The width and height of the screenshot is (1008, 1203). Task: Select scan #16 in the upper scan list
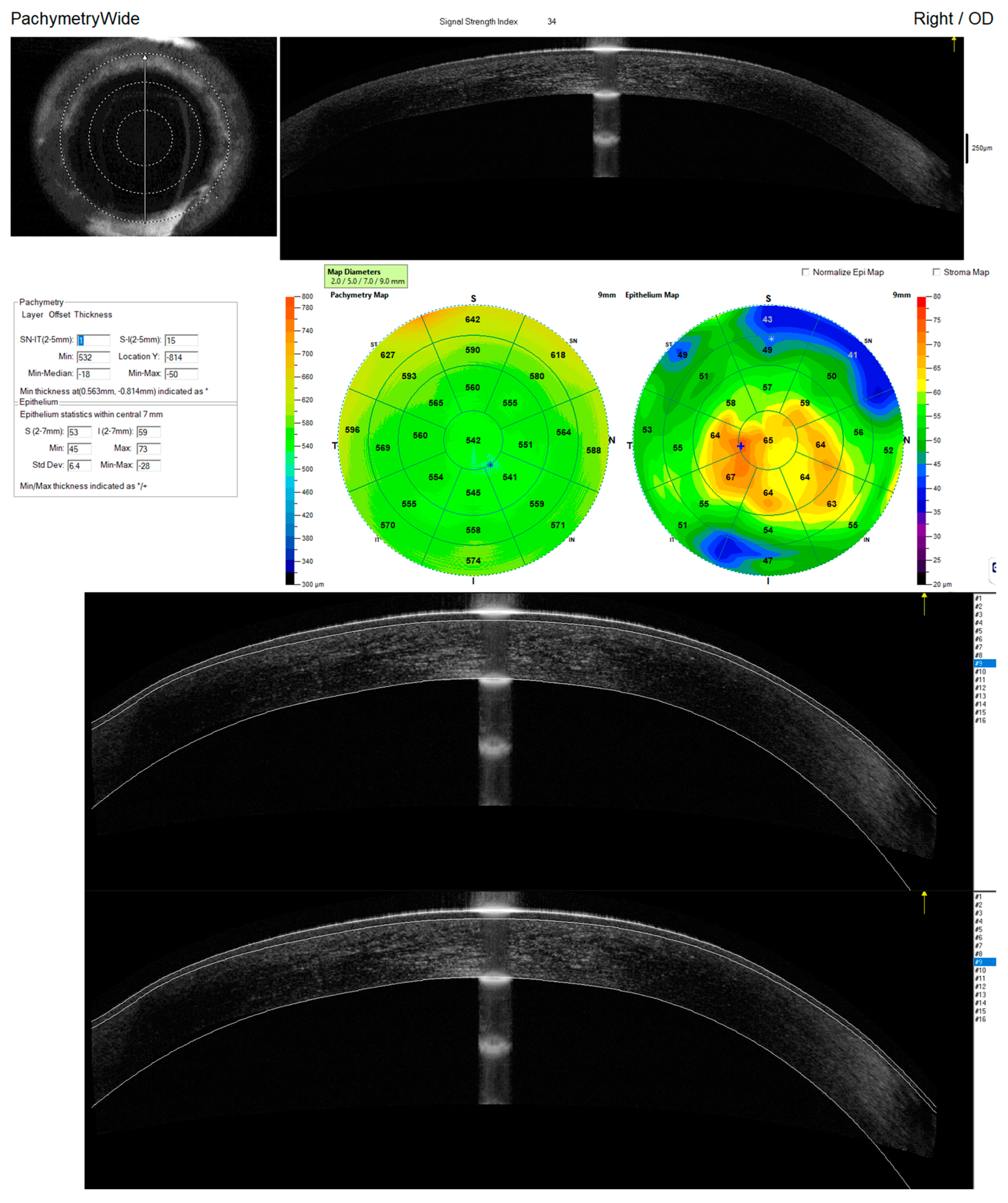[980, 721]
